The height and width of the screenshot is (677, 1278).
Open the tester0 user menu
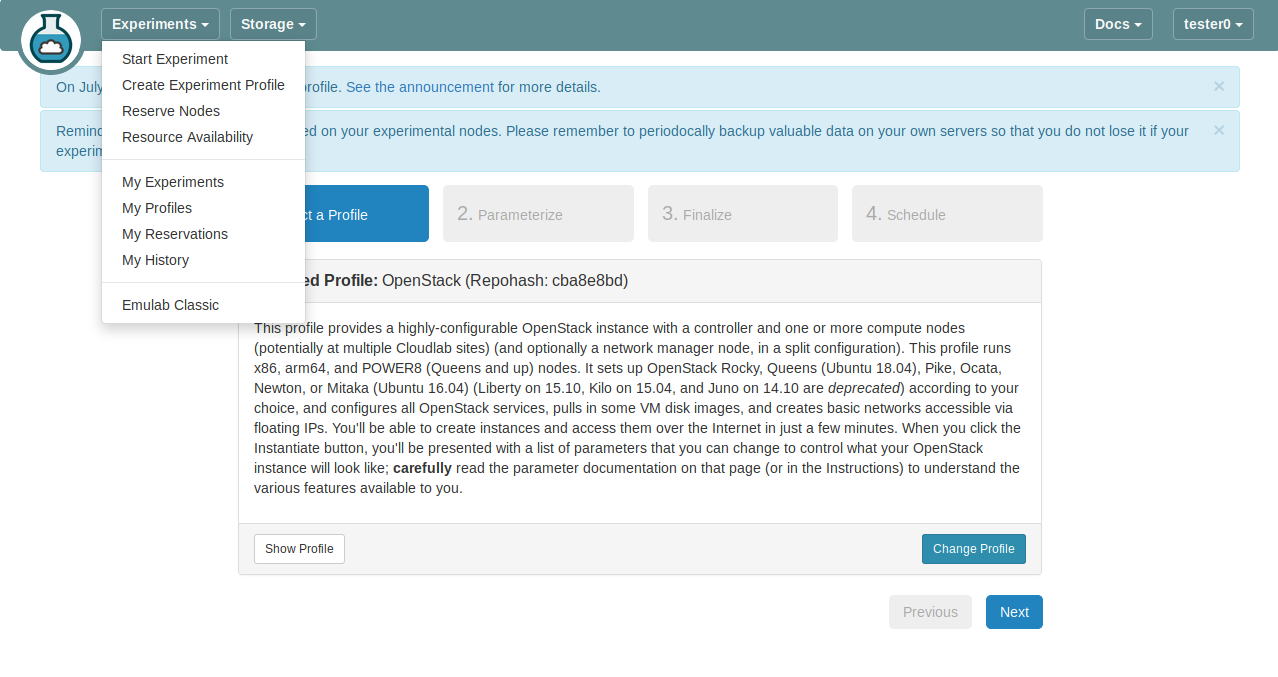(x=1212, y=24)
